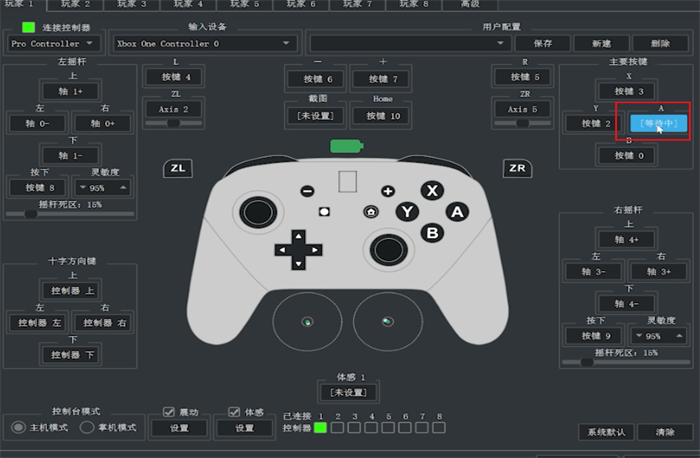
Task: Expand the Xbox One Controller 0 device dropdown
Action: [204, 44]
